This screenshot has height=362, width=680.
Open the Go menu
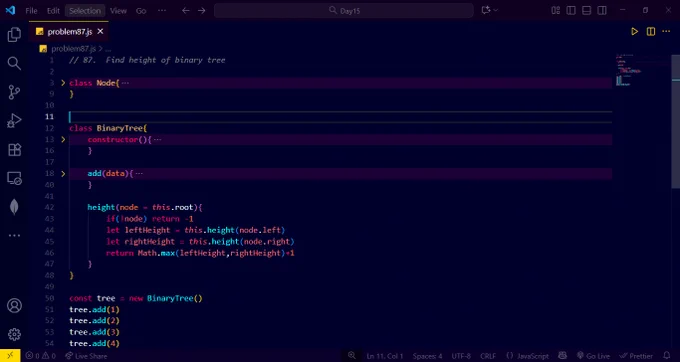(141, 11)
